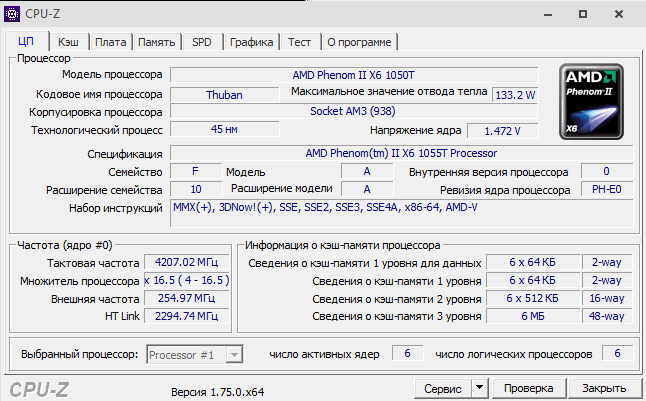Click the 48-way associativity value

[x=607, y=316]
